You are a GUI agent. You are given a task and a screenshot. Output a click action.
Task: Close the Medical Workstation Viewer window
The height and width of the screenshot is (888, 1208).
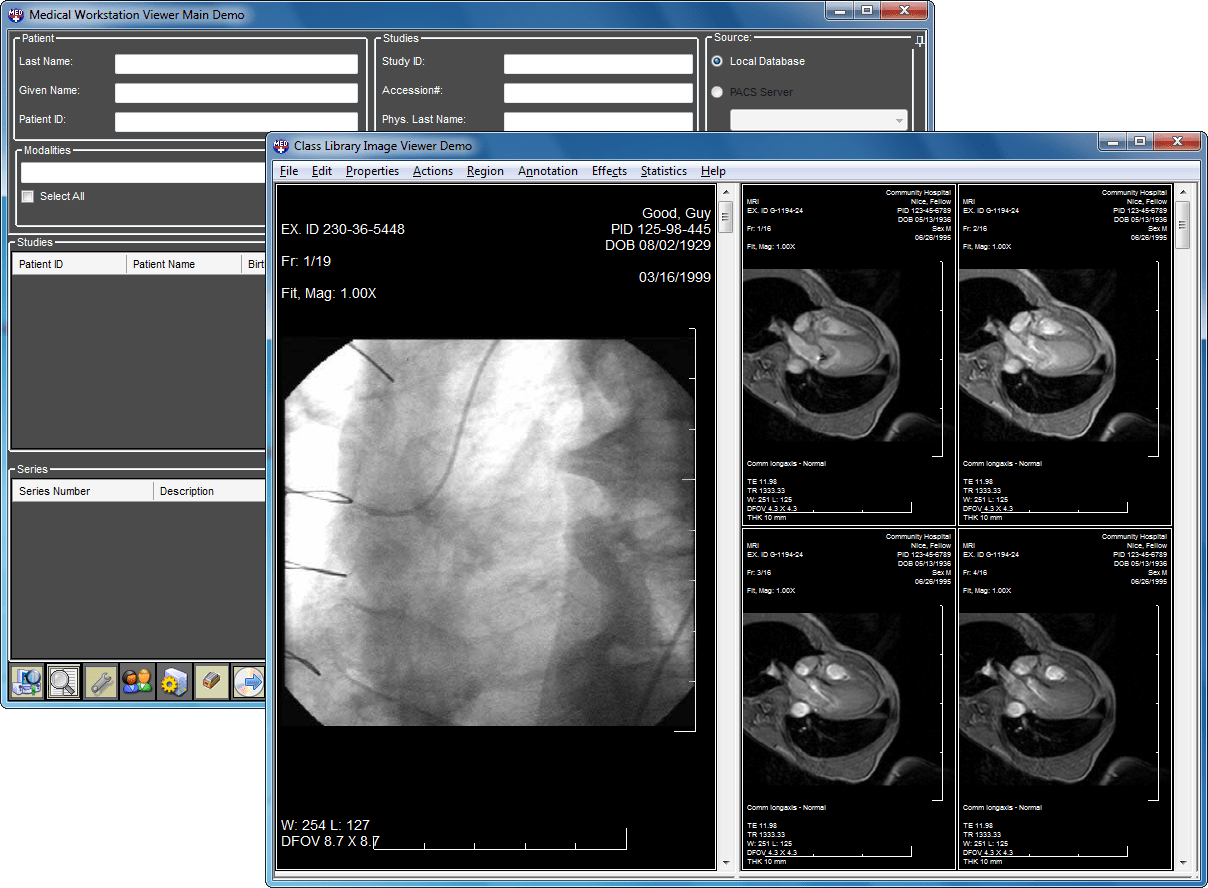(x=905, y=11)
